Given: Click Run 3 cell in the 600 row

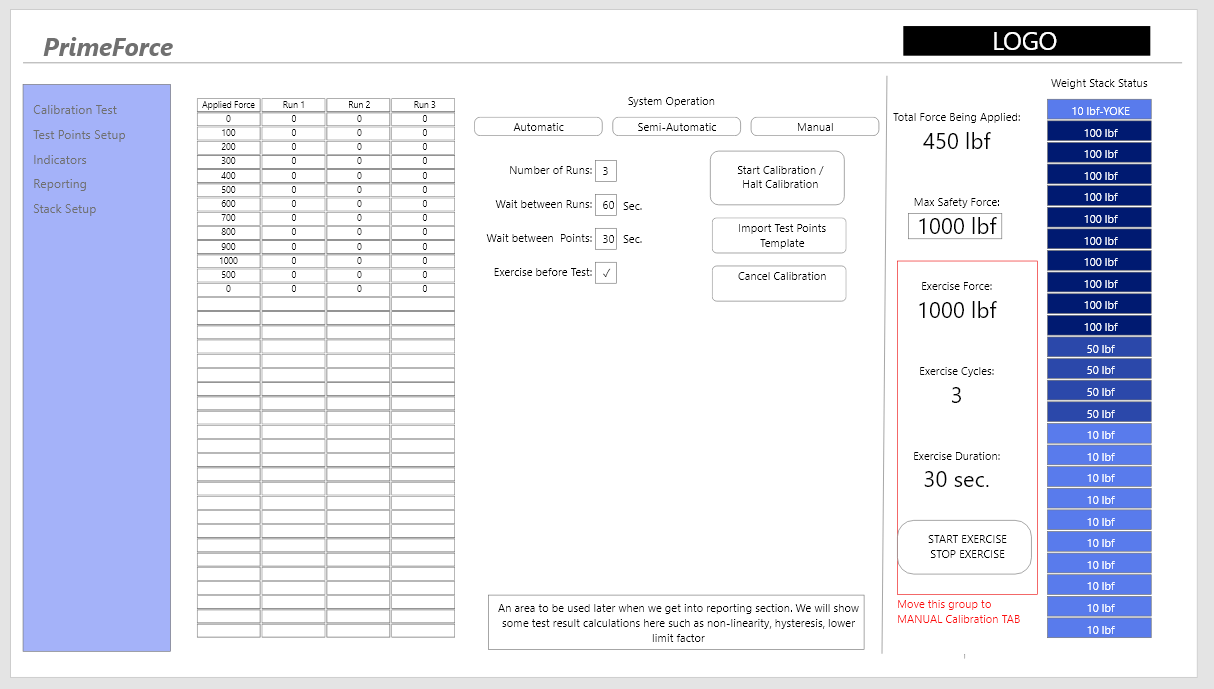Looking at the screenshot, I should (x=423, y=204).
